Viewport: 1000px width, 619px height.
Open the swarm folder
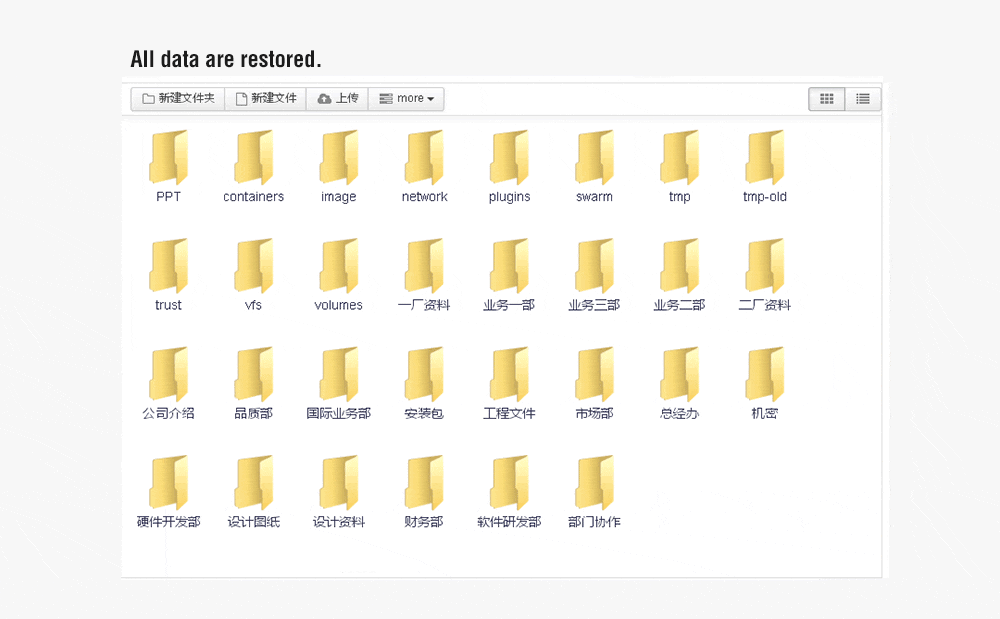tap(594, 158)
